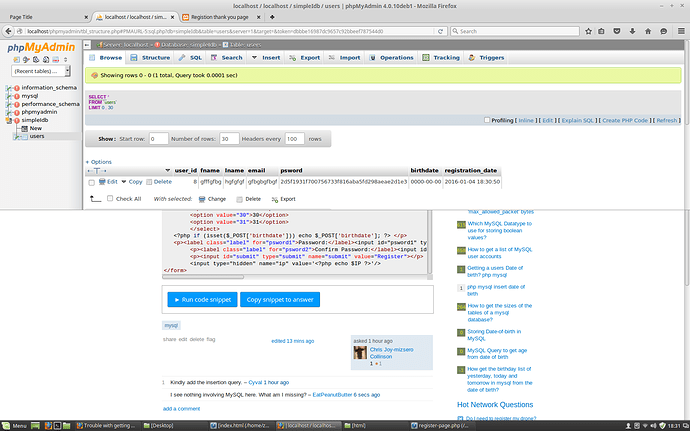The image size is (690, 431).
Task: Click the Refresh link next to Profiling
Action: tap(666, 120)
